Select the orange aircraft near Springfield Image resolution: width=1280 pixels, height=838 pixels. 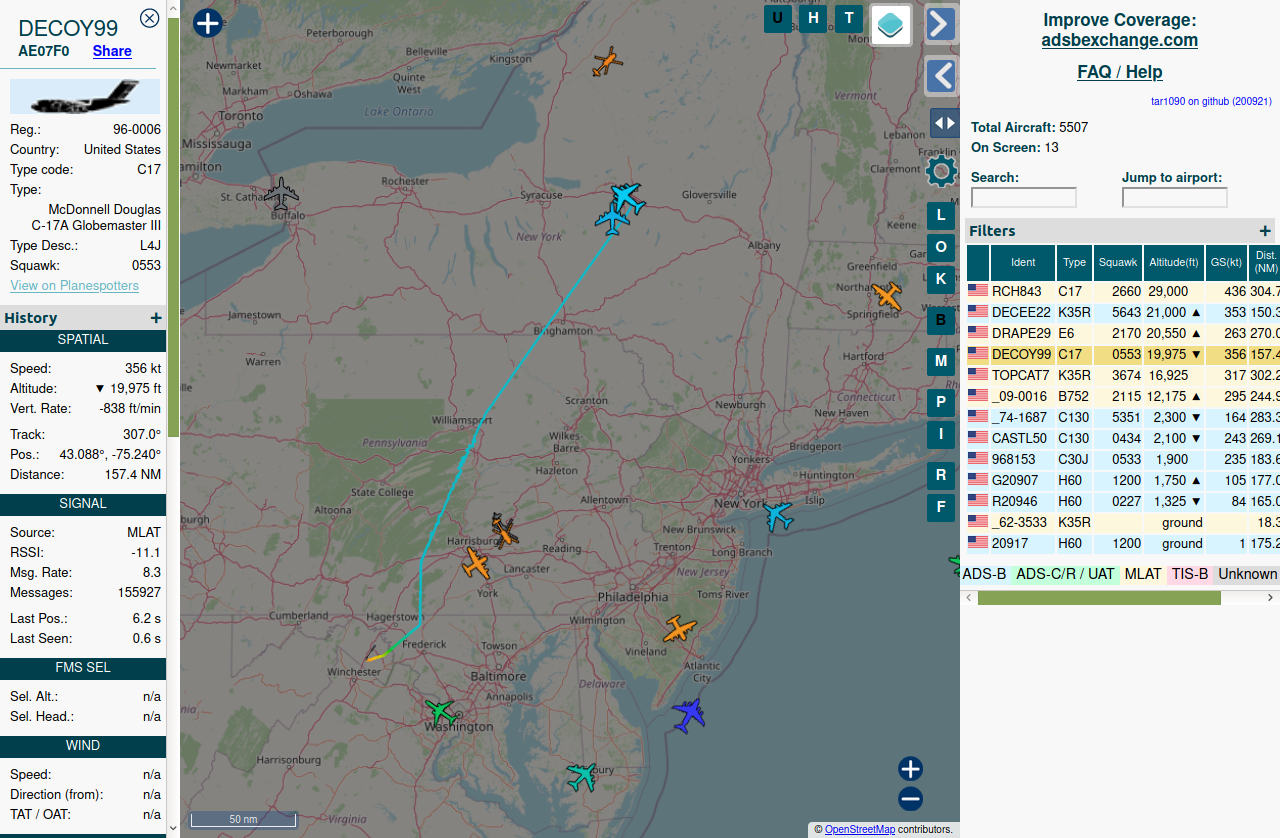pos(887,296)
